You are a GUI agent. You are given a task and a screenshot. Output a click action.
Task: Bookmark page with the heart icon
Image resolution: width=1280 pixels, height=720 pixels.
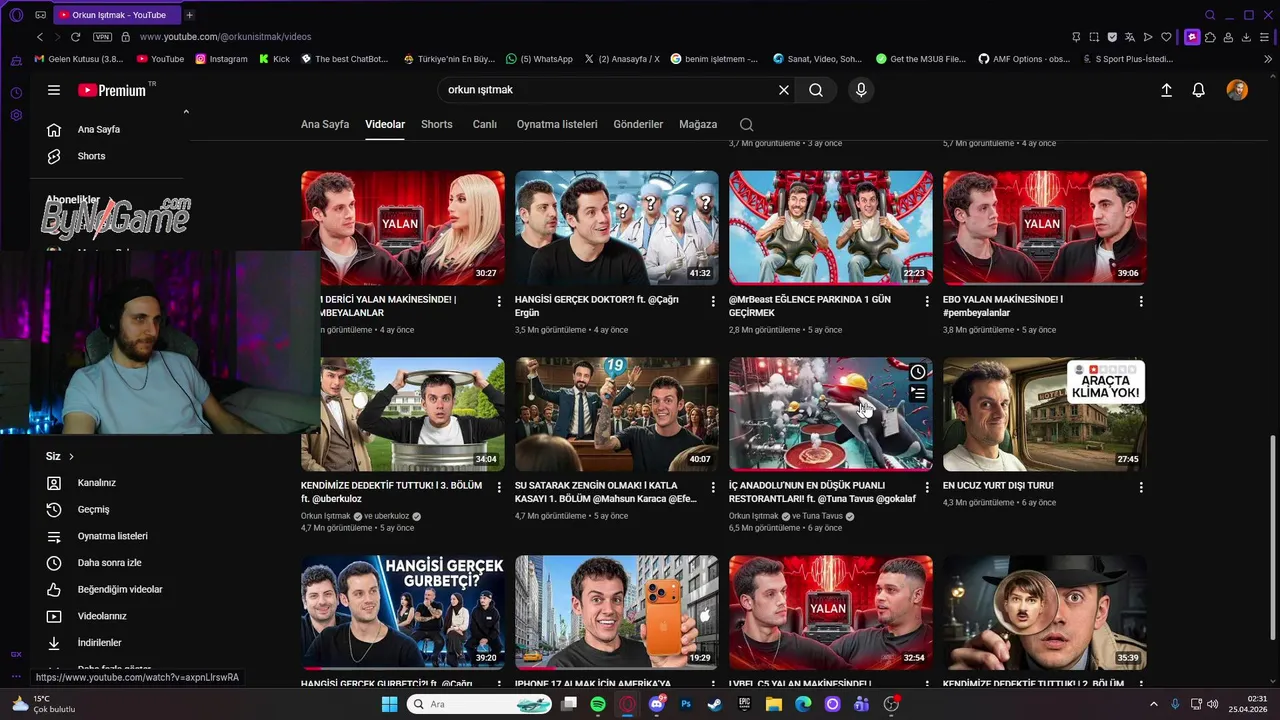point(1166,37)
